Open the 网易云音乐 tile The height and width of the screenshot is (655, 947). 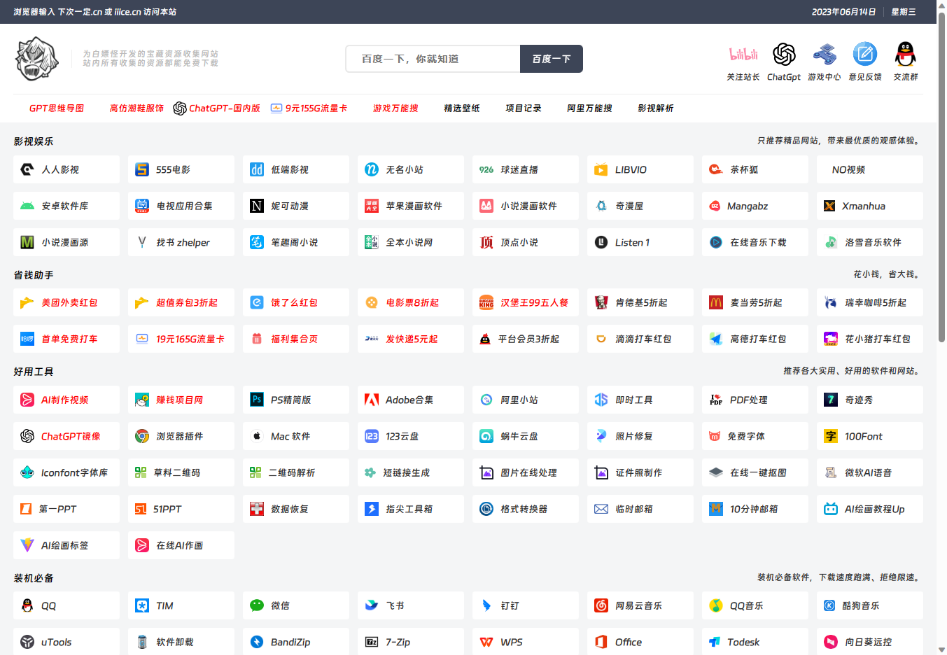point(640,605)
